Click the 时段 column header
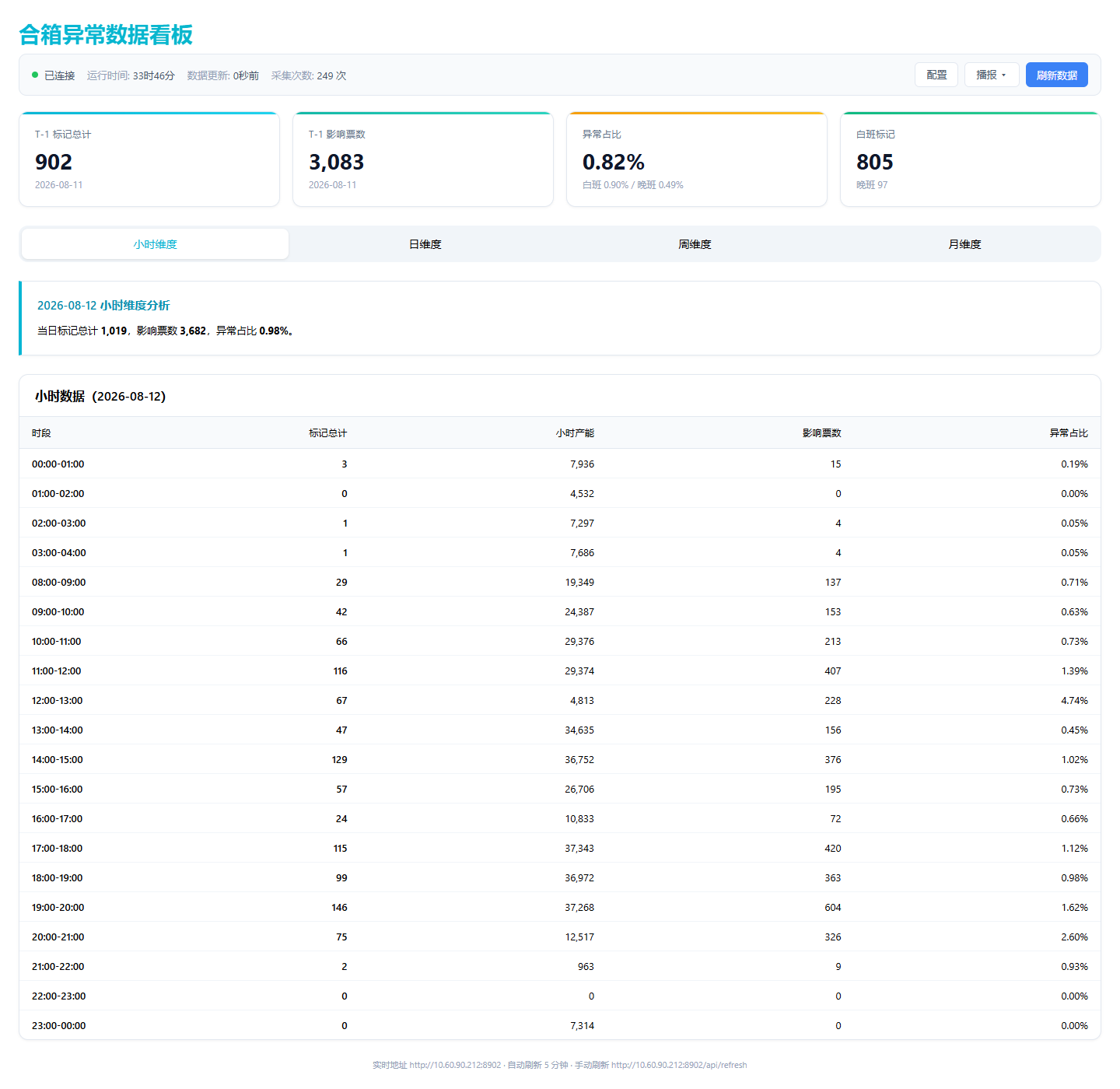Viewport: 1120px width, 1089px height. 41,433
